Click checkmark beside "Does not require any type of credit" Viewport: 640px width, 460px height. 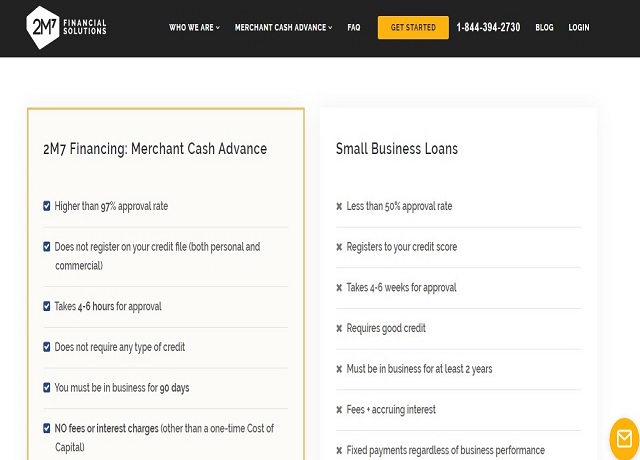[x=47, y=347]
